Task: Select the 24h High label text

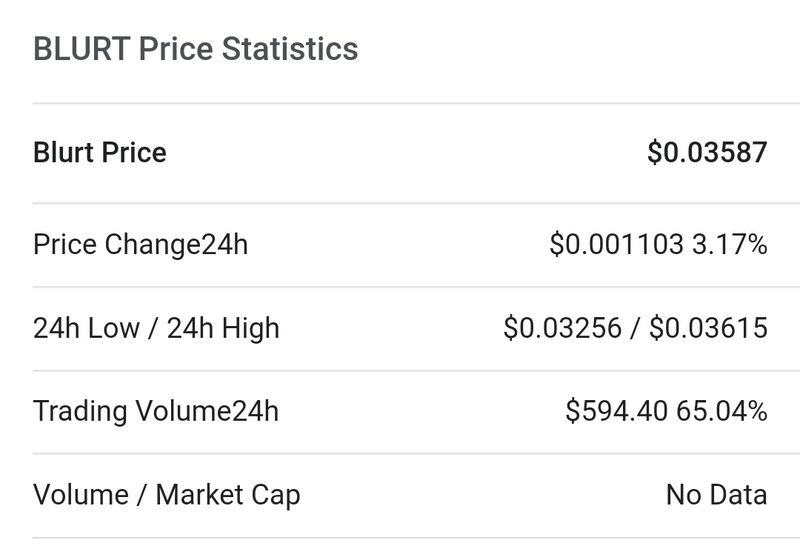Action: [221, 328]
